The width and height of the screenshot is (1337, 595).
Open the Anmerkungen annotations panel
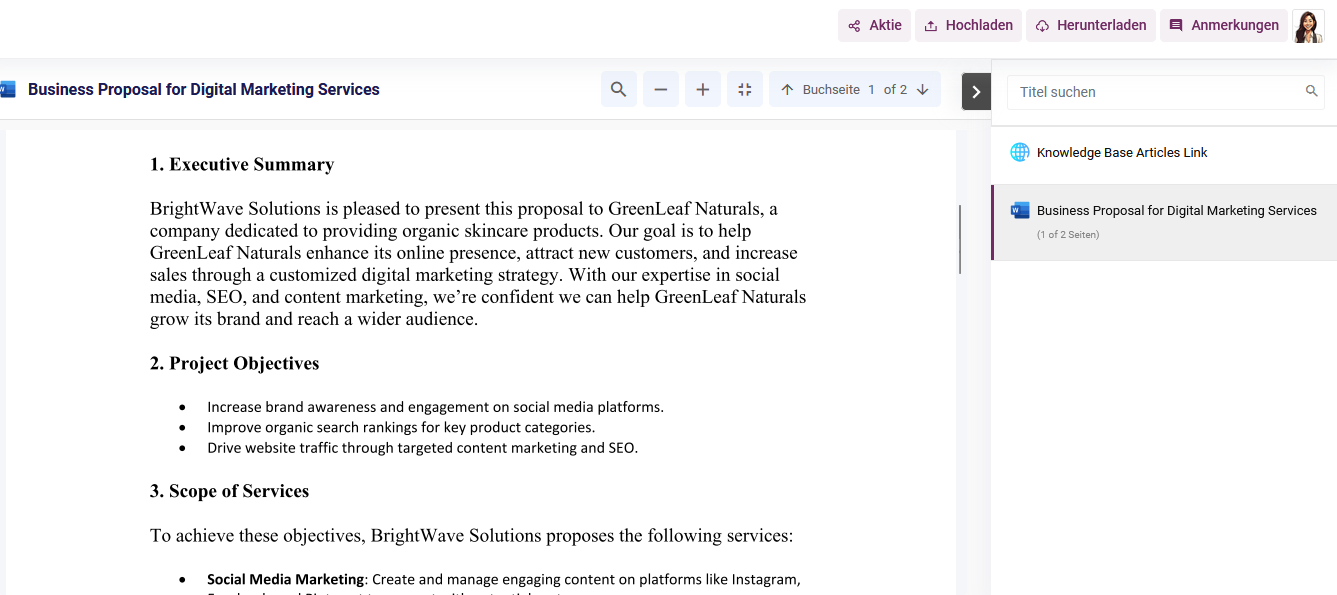(1224, 26)
